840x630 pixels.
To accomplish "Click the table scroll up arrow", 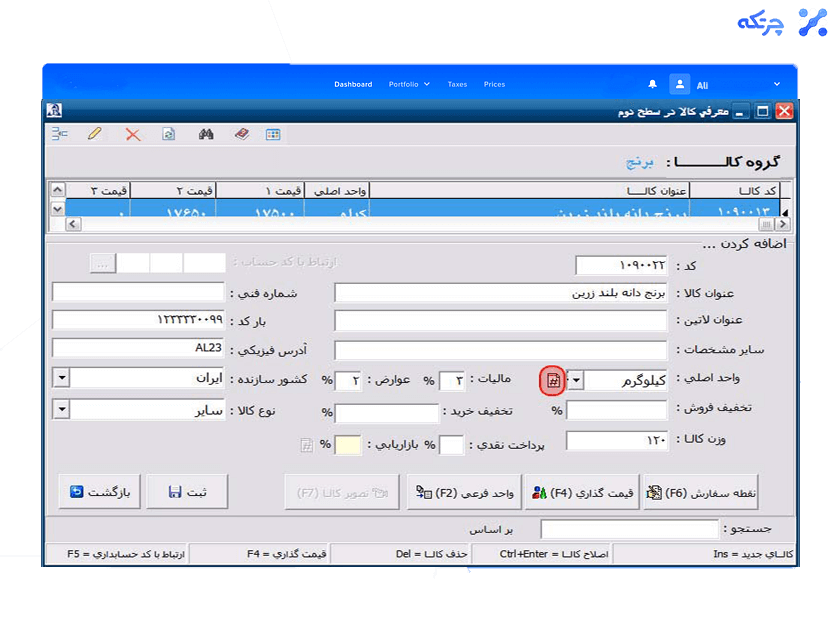I will pos(58,190).
